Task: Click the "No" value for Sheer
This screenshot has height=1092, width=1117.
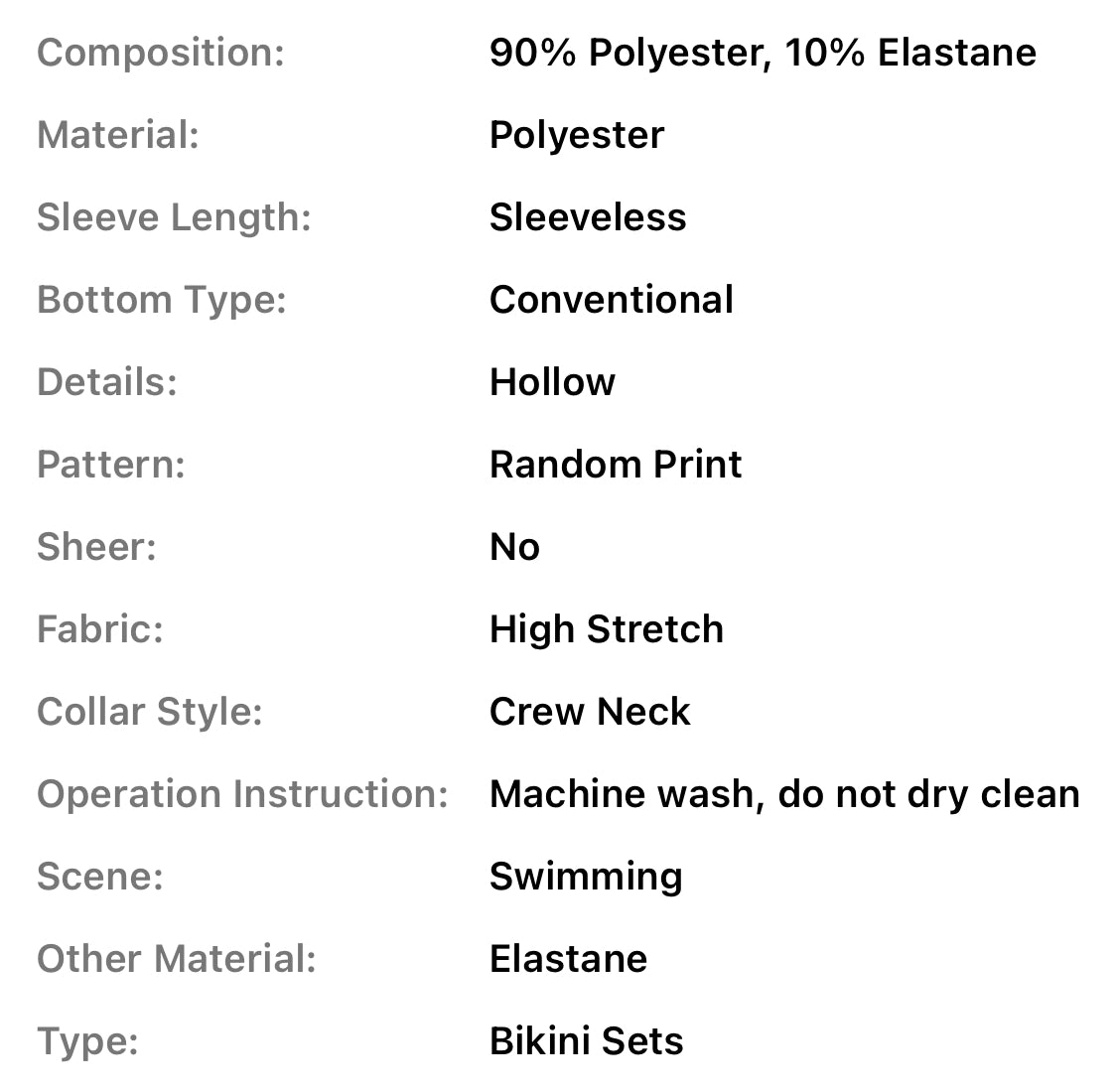Action: point(514,547)
